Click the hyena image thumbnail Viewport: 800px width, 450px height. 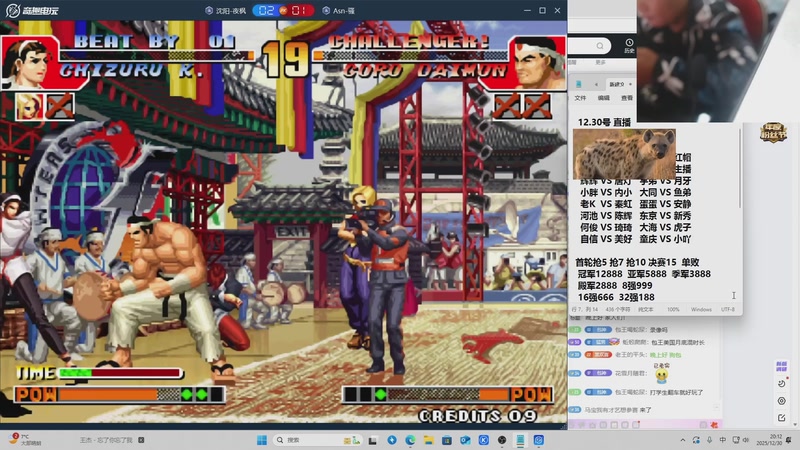[x=624, y=154]
